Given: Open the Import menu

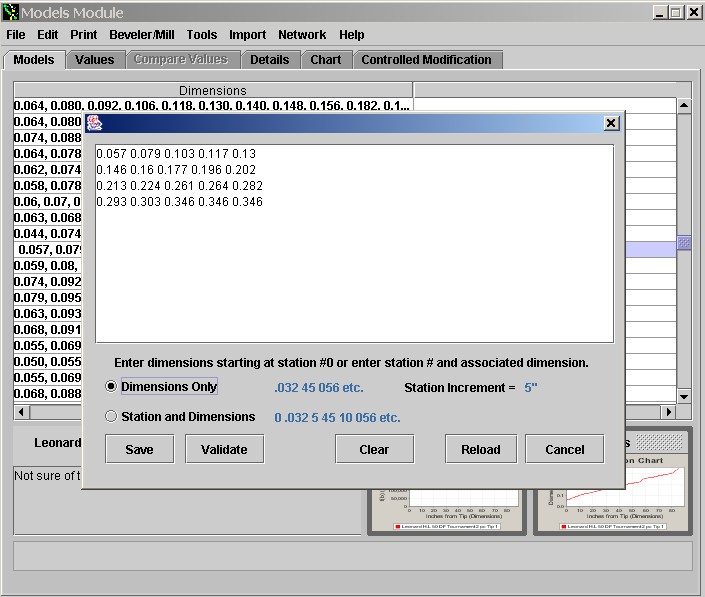Looking at the screenshot, I should (x=247, y=35).
